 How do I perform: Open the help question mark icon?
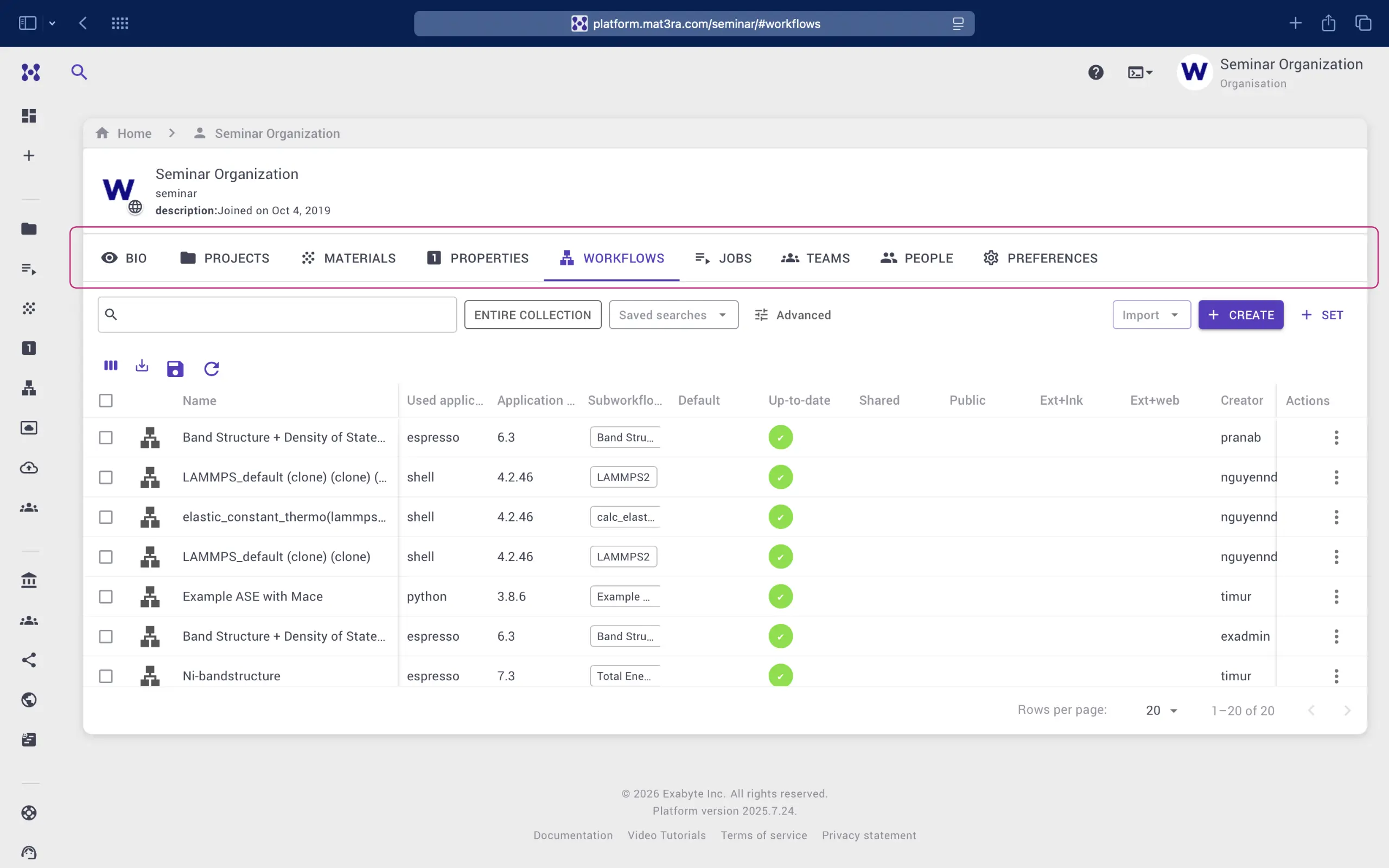click(x=1095, y=72)
